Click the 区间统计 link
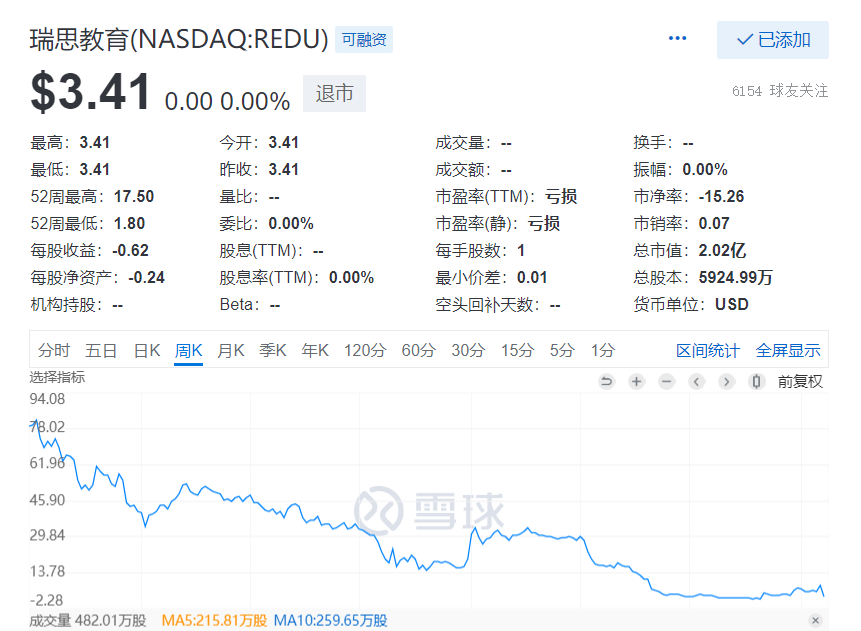This screenshot has height=631, width=861. (708, 350)
